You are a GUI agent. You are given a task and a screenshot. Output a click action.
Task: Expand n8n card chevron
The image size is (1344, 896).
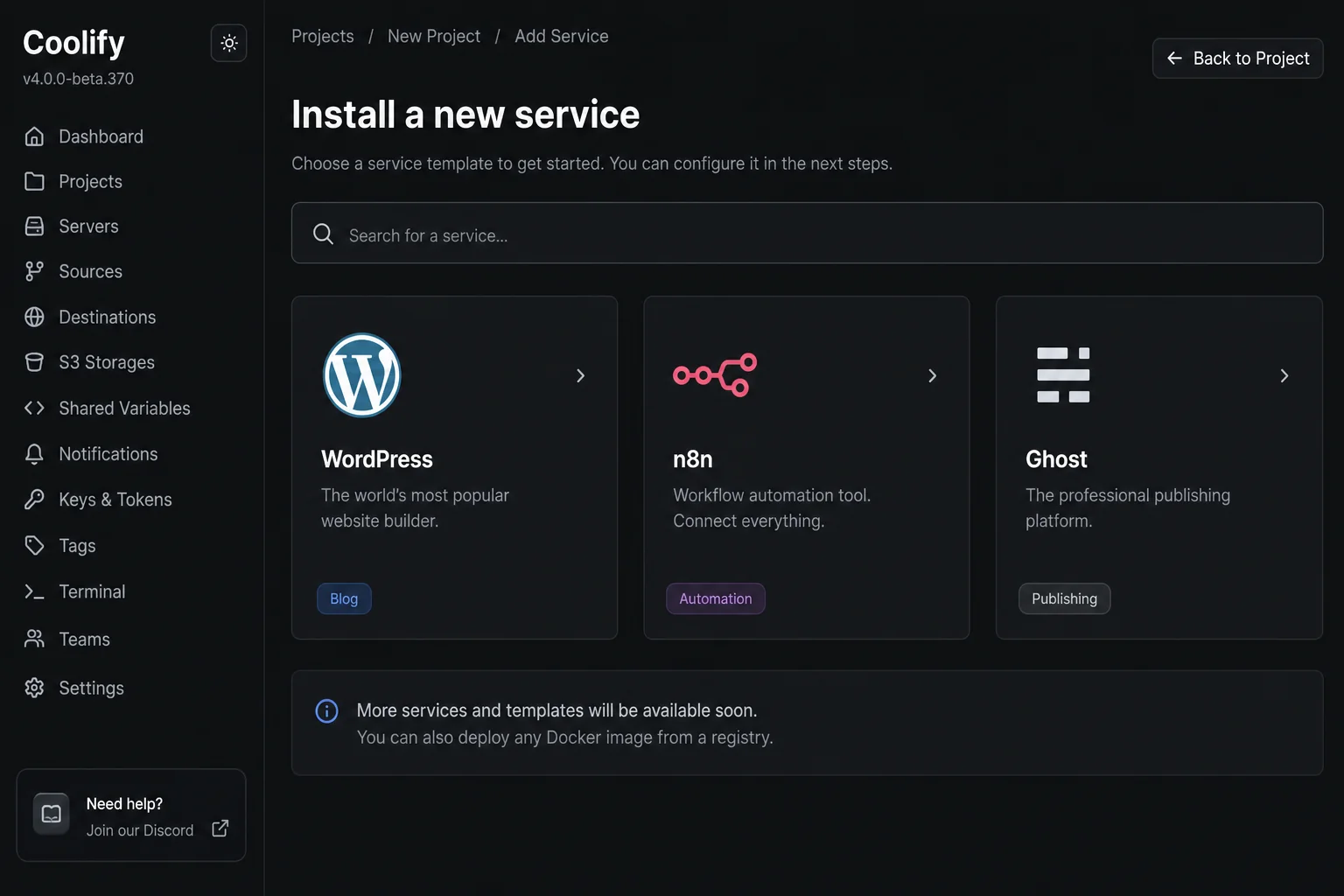click(932, 375)
